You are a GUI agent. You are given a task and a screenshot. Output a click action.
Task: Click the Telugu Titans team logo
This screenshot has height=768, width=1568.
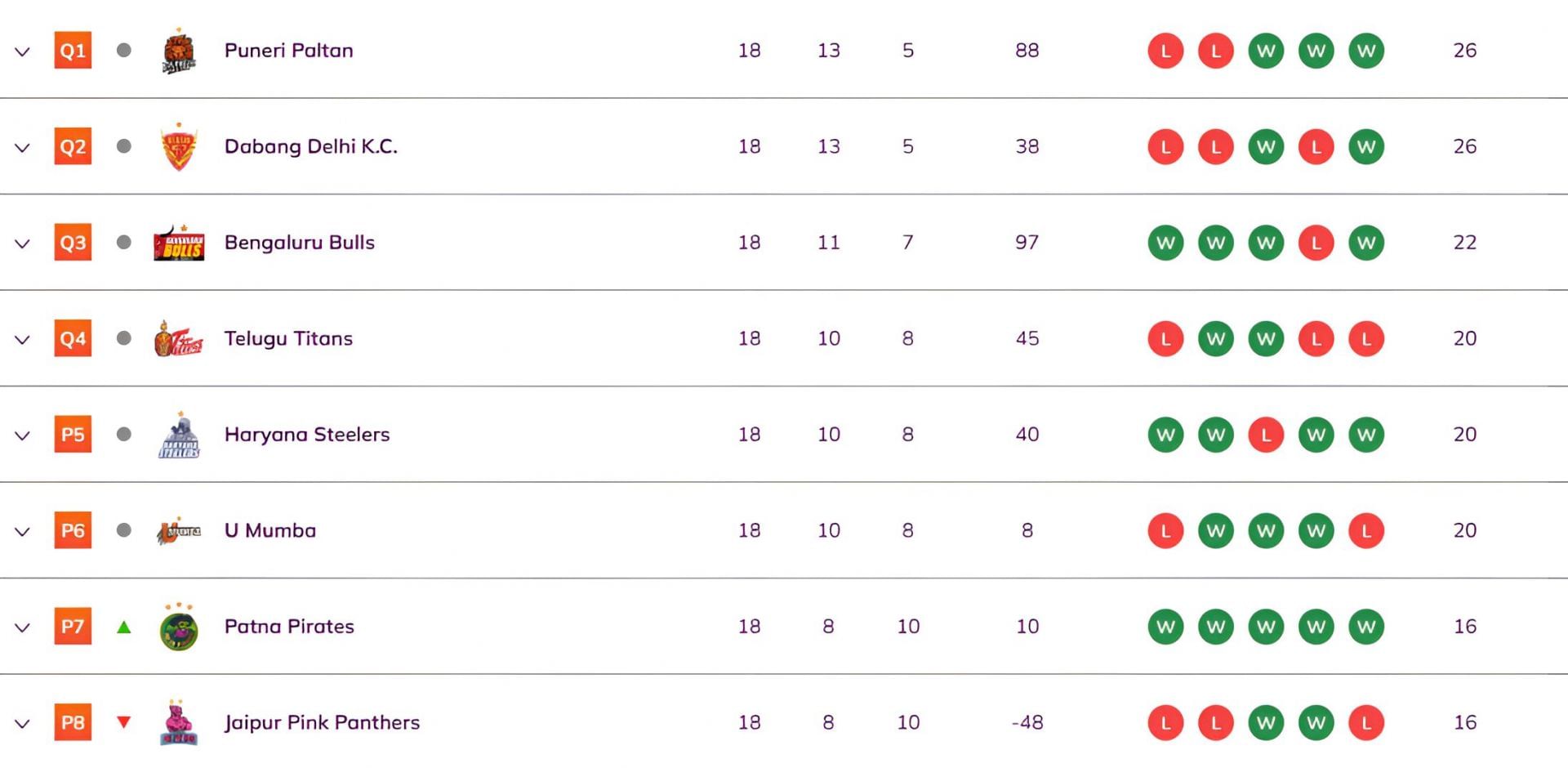179,339
